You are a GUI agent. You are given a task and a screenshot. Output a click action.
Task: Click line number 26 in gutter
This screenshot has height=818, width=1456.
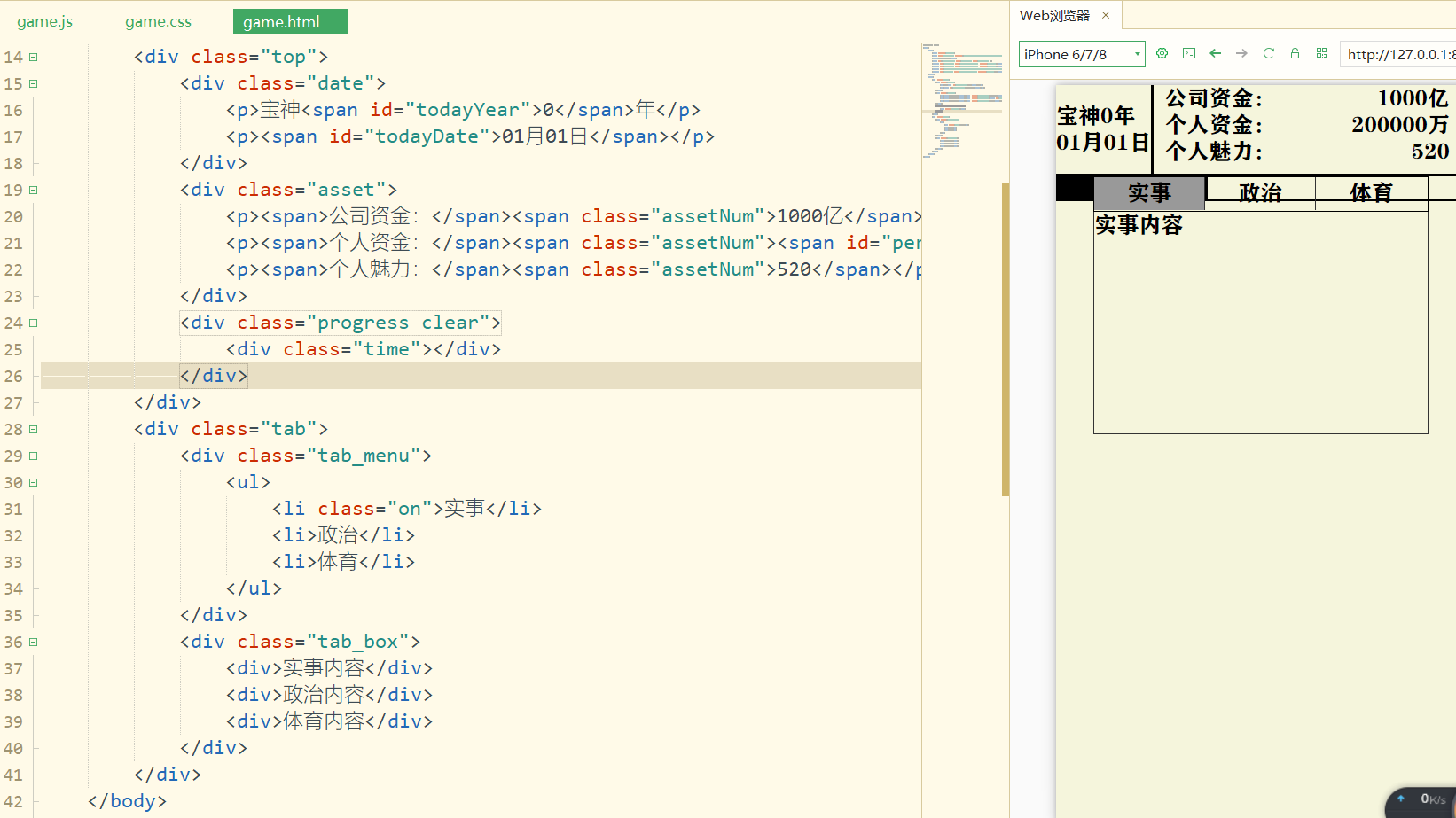coord(13,376)
